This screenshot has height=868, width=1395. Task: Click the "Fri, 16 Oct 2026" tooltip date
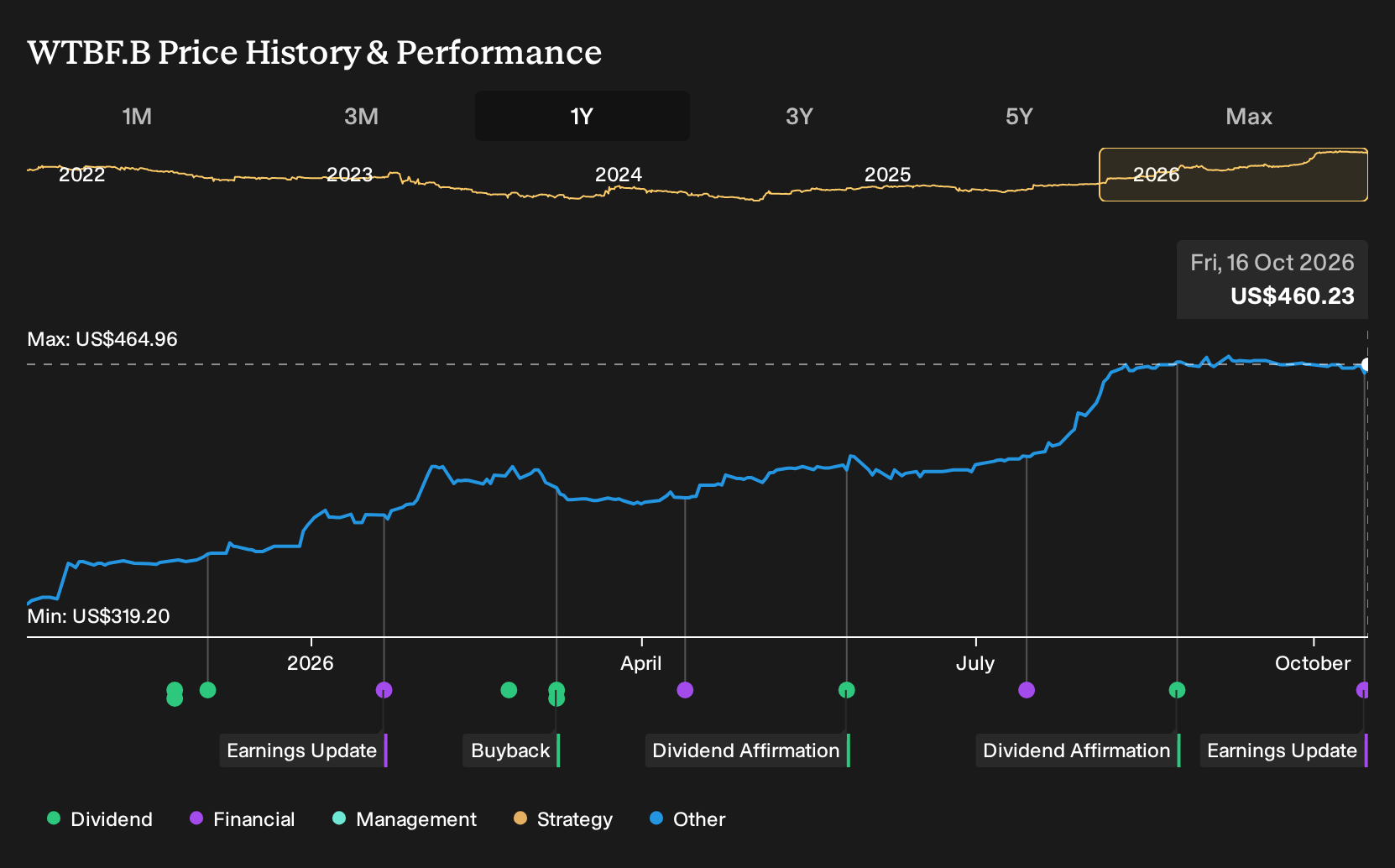pos(1272,263)
